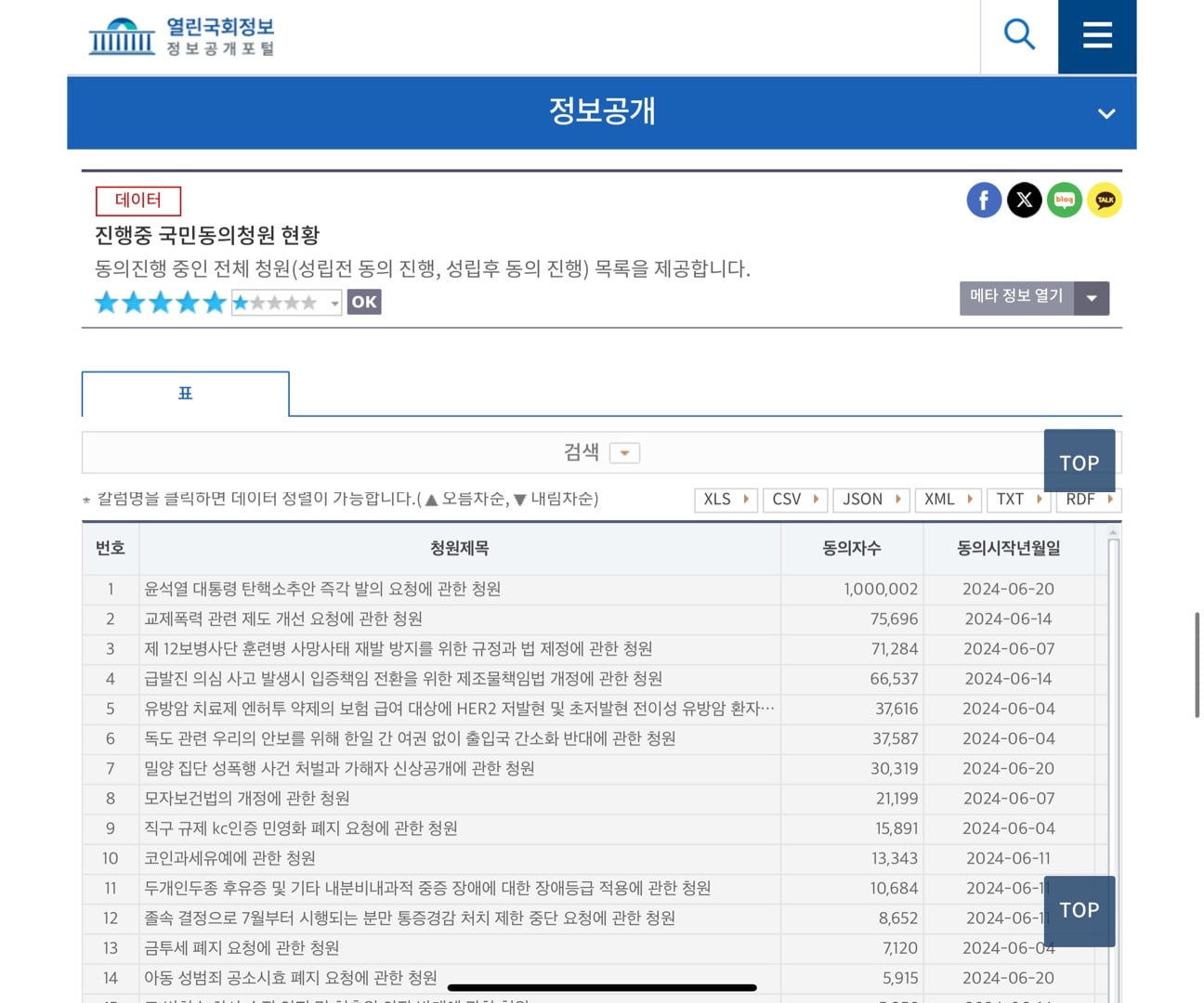The width and height of the screenshot is (1204, 1003).
Task: Click the 15,891 동의자수 cell
Action: tap(852, 828)
